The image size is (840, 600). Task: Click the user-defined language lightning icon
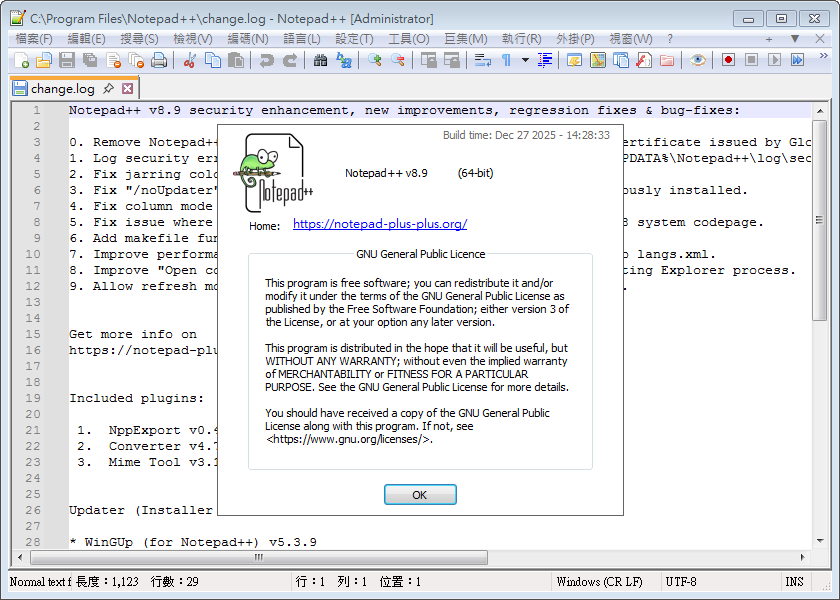tap(575, 60)
